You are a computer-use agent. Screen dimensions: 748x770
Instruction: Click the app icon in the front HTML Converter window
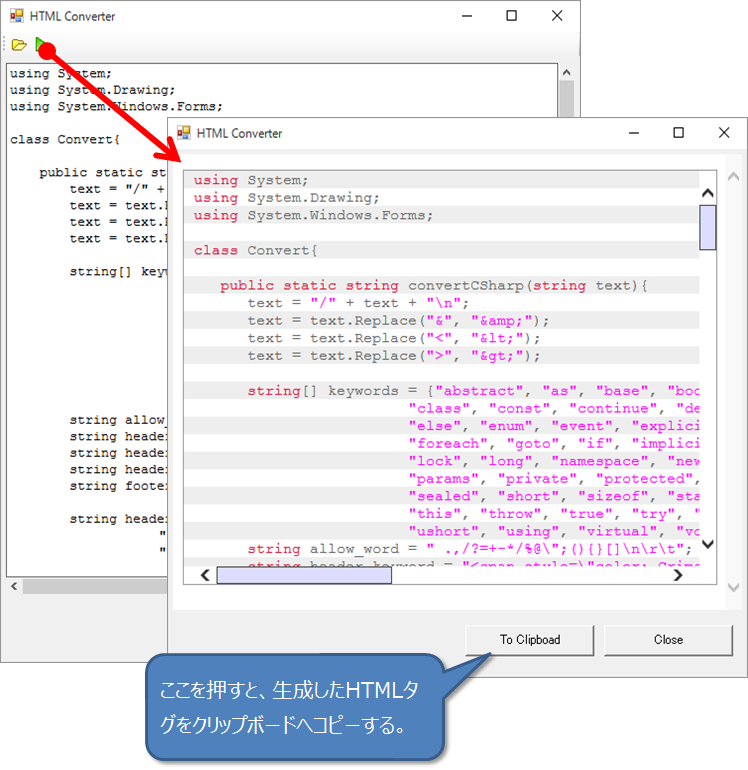(x=183, y=133)
